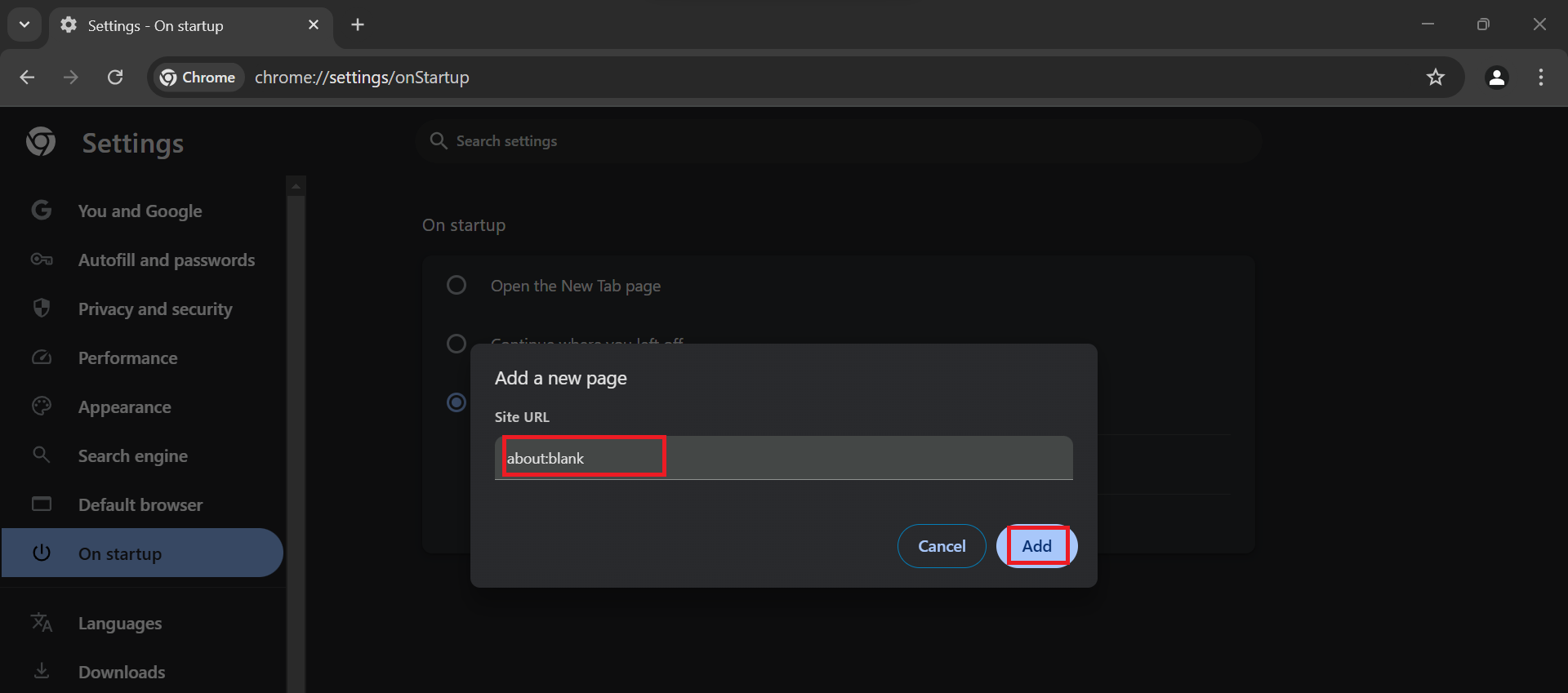1568x693 pixels.
Task: Focus the Search settings box
Action: (839, 141)
